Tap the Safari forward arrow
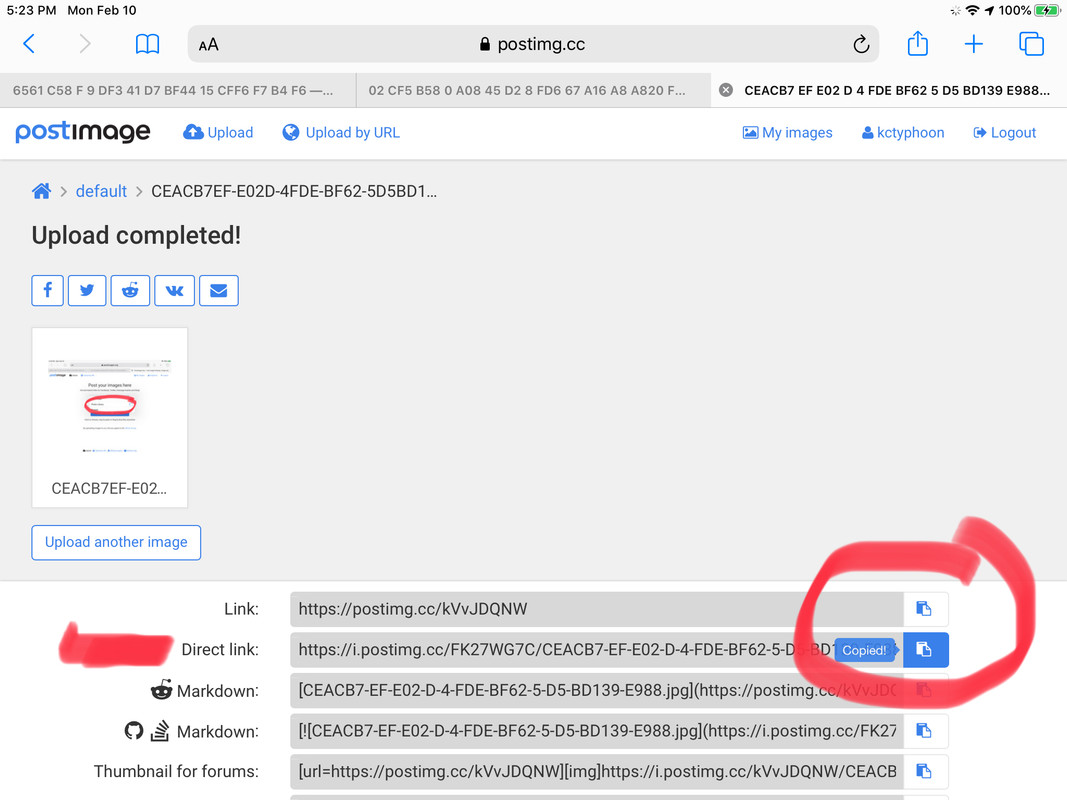The width and height of the screenshot is (1067, 800). (84, 44)
